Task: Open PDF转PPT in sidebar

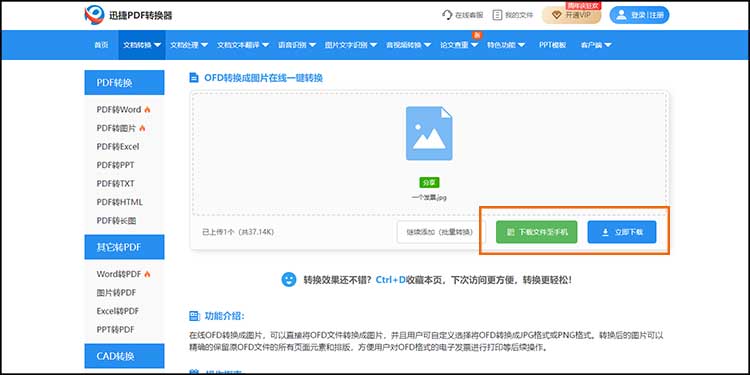Action: click(115, 165)
